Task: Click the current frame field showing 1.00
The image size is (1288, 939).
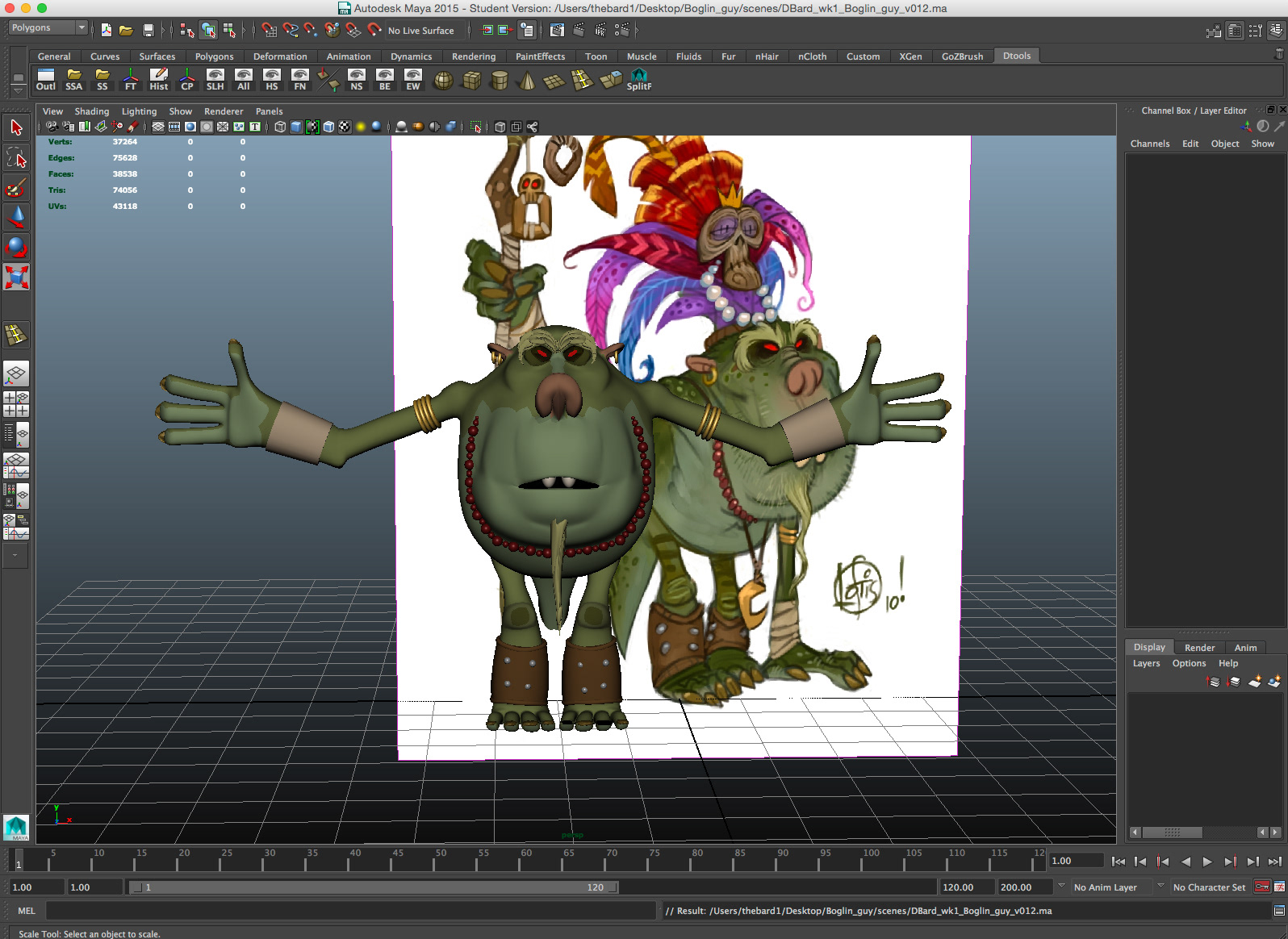Action: [1077, 861]
